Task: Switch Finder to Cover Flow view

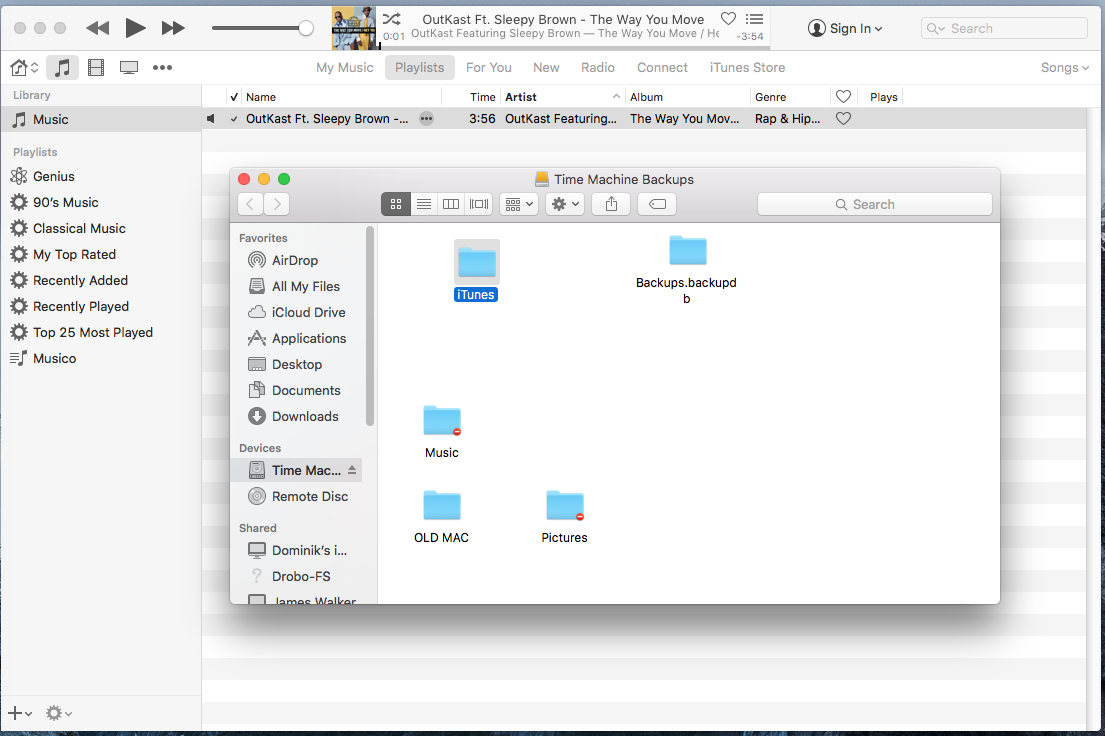Action: pyautogui.click(x=479, y=204)
